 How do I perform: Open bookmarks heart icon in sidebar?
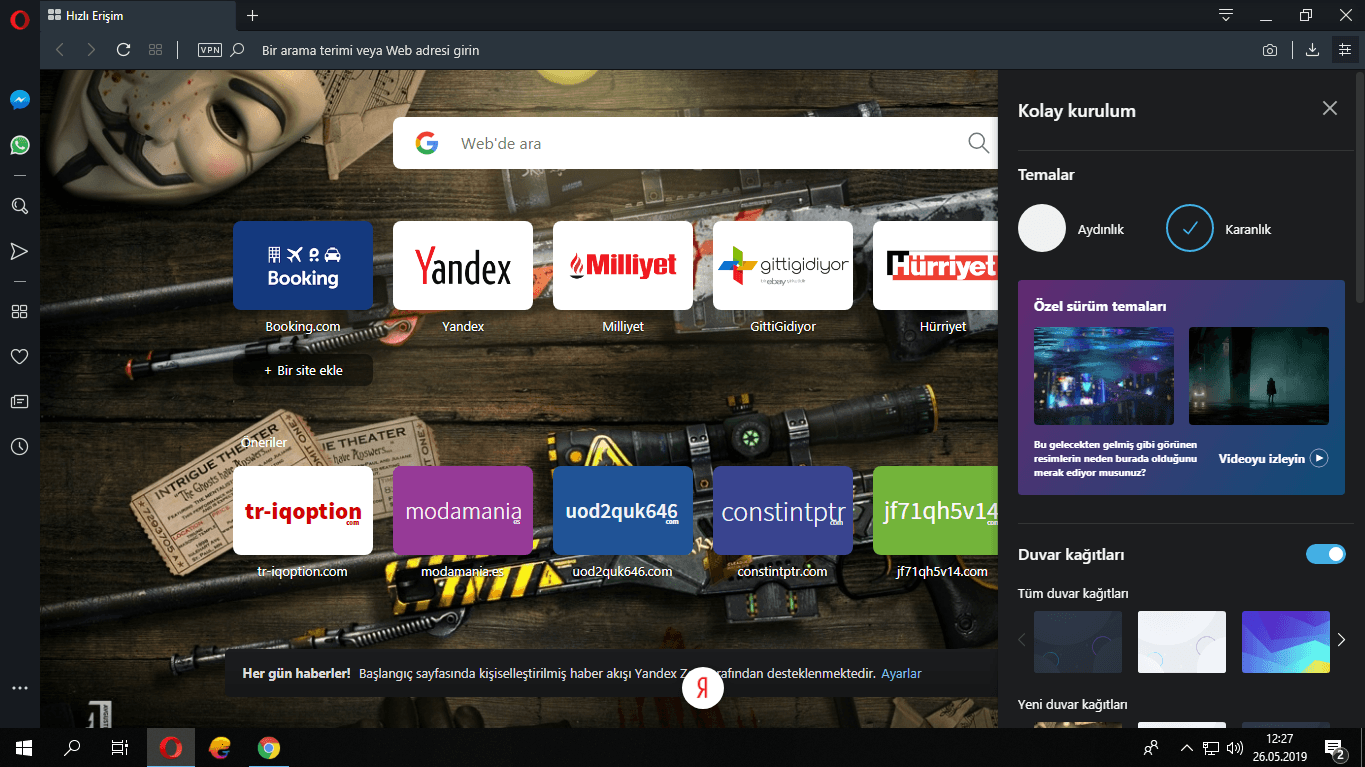(19, 356)
